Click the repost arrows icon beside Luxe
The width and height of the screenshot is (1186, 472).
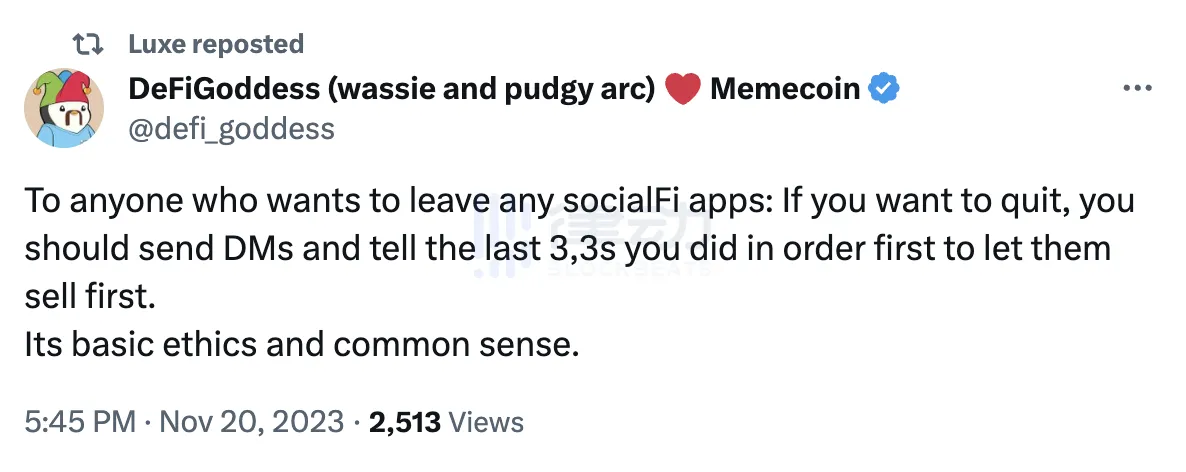pyautogui.click(x=90, y=44)
